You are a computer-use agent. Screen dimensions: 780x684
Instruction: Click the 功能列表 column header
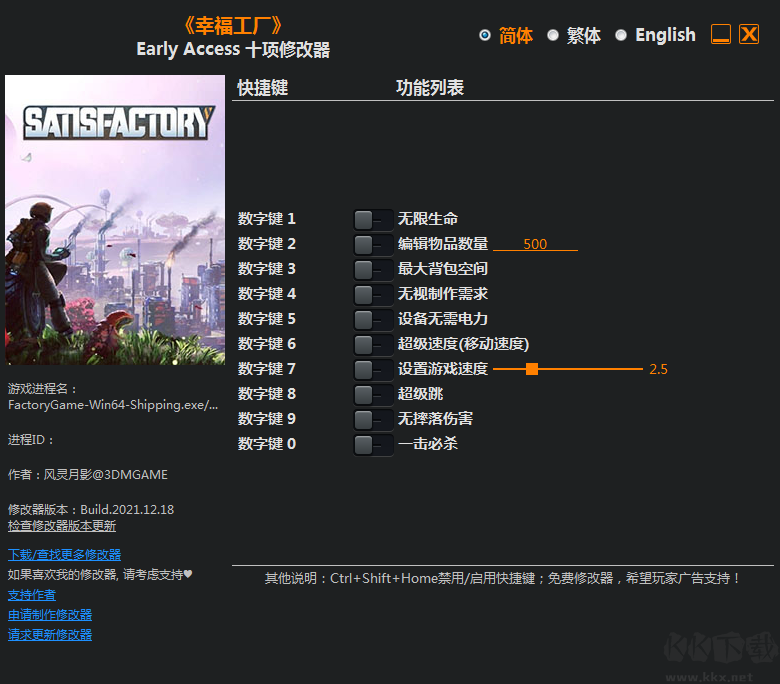(430, 88)
